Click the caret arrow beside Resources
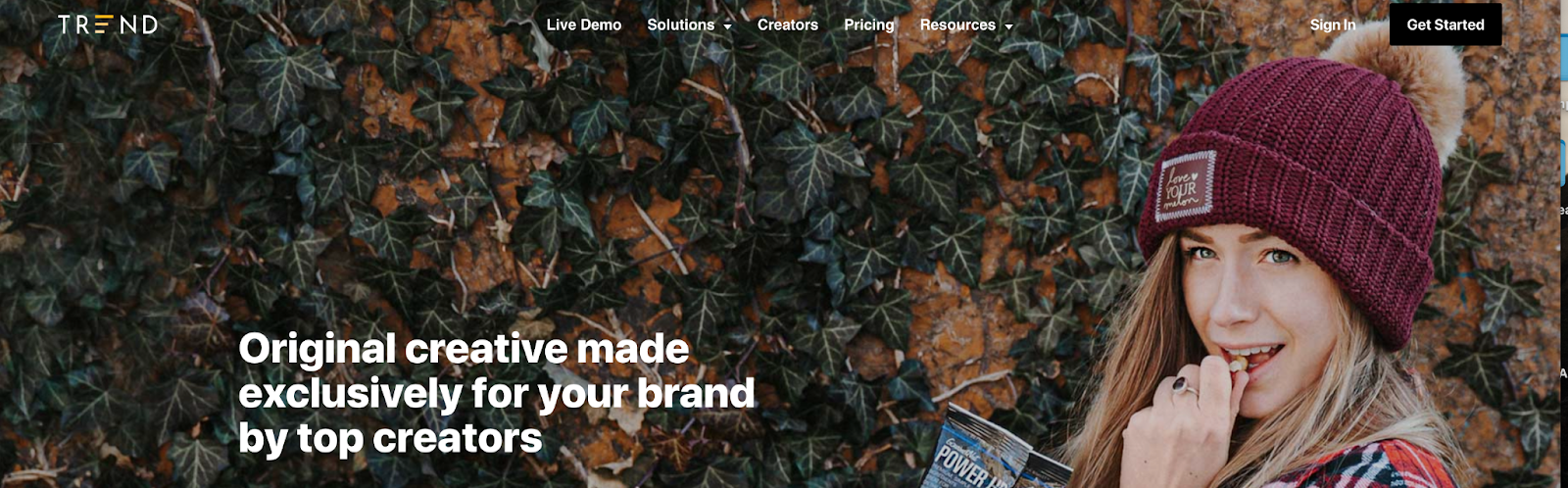The height and width of the screenshot is (488, 1568). click(x=1008, y=26)
